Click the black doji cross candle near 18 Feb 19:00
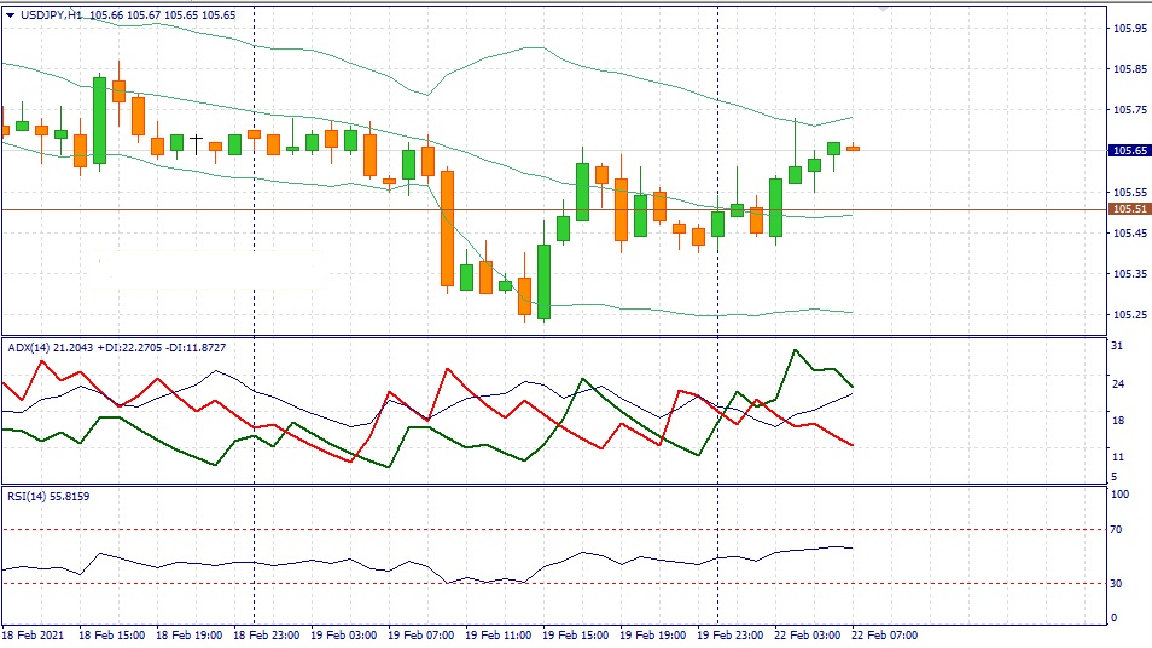 [x=197, y=140]
